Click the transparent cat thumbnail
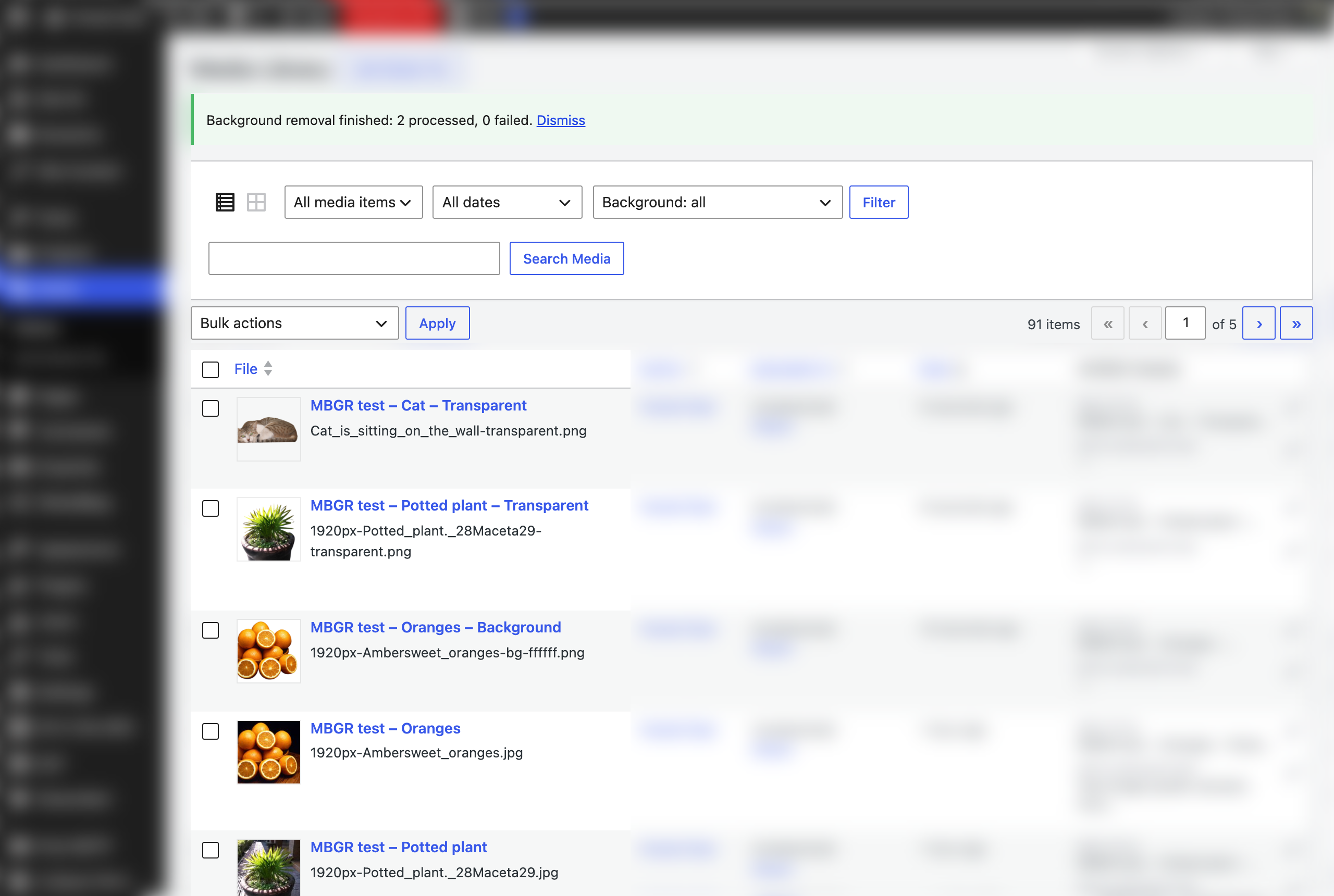 (x=269, y=429)
